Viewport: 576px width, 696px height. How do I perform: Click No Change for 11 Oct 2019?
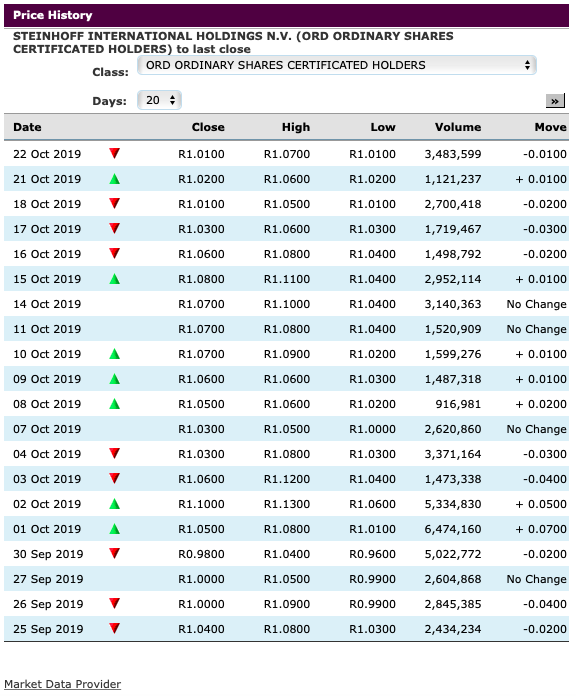pyautogui.click(x=537, y=329)
